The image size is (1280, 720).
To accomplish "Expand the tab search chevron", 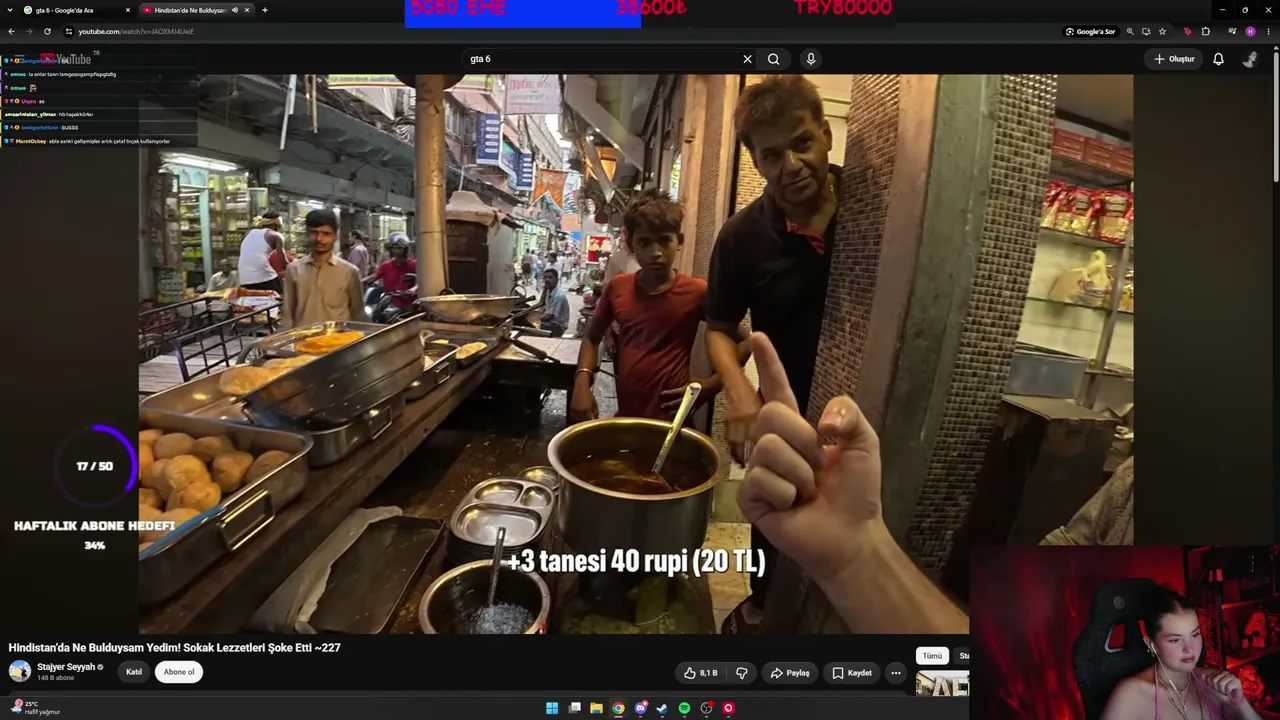I will 12,10.
